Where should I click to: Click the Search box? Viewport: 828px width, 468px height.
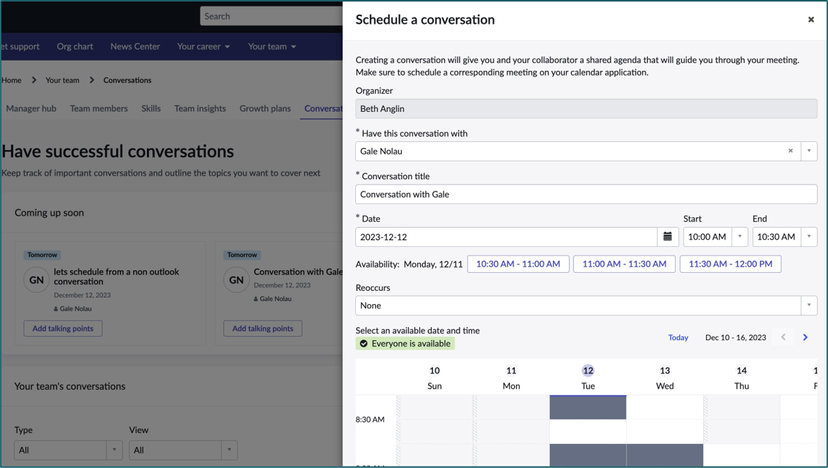pyautogui.click(x=271, y=16)
